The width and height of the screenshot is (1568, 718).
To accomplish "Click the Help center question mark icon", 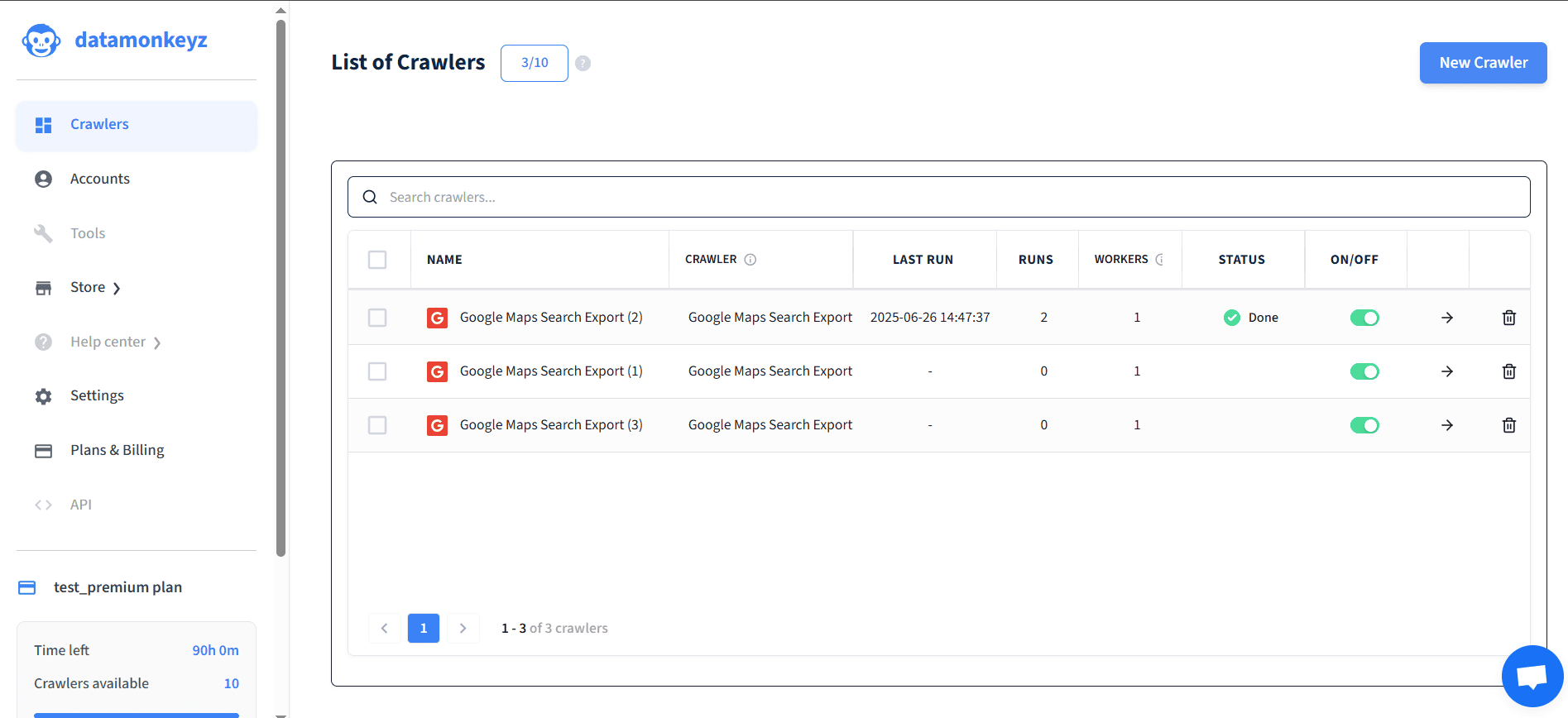I will [x=44, y=342].
